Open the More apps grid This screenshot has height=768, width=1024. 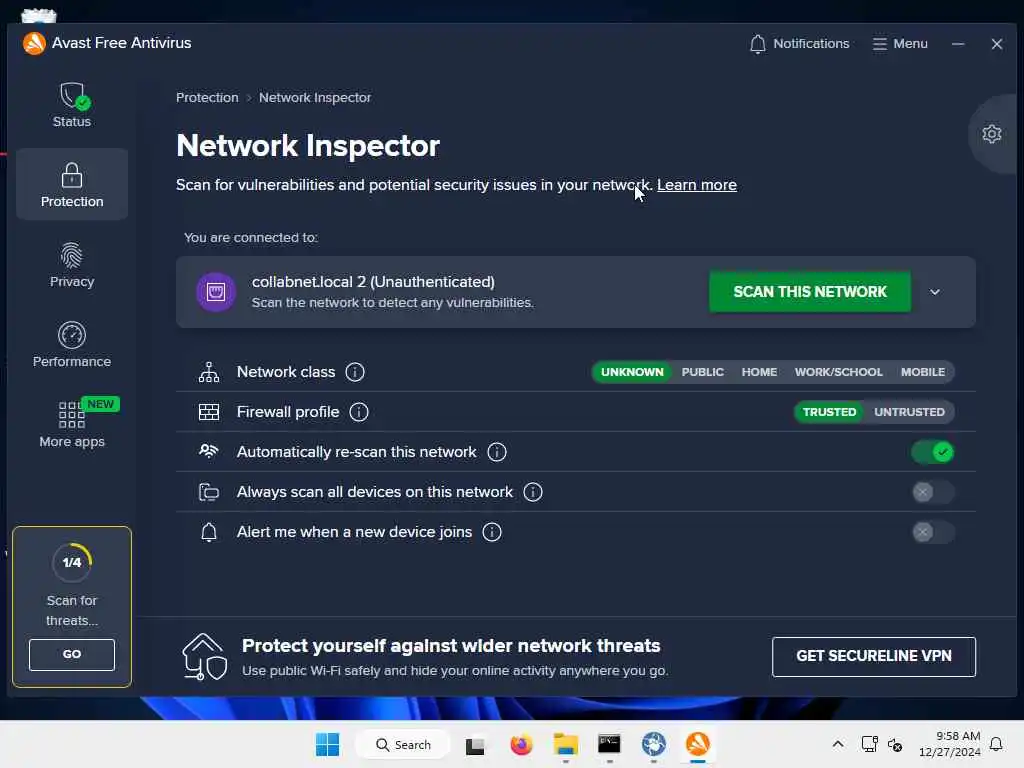[72, 424]
